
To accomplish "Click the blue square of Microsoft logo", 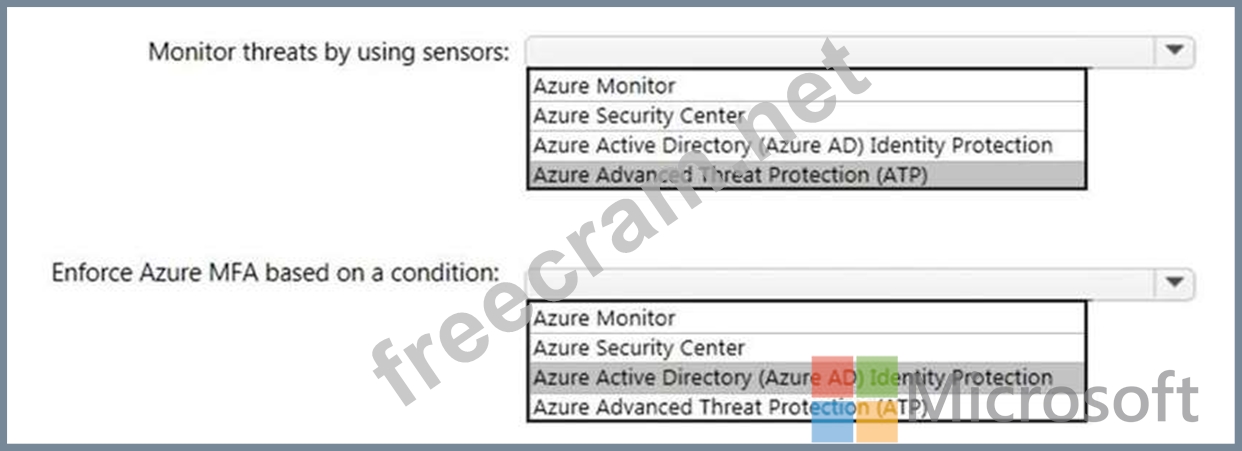I will tap(831, 422).
